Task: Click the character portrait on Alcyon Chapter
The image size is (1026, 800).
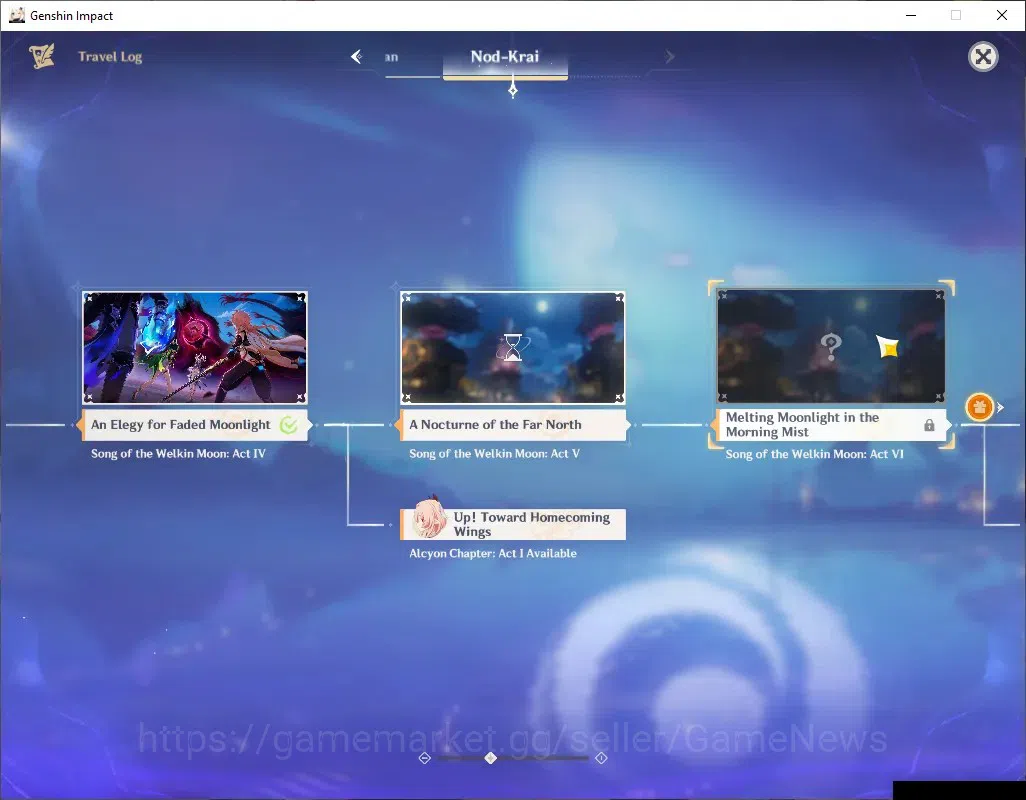Action: tap(429, 518)
